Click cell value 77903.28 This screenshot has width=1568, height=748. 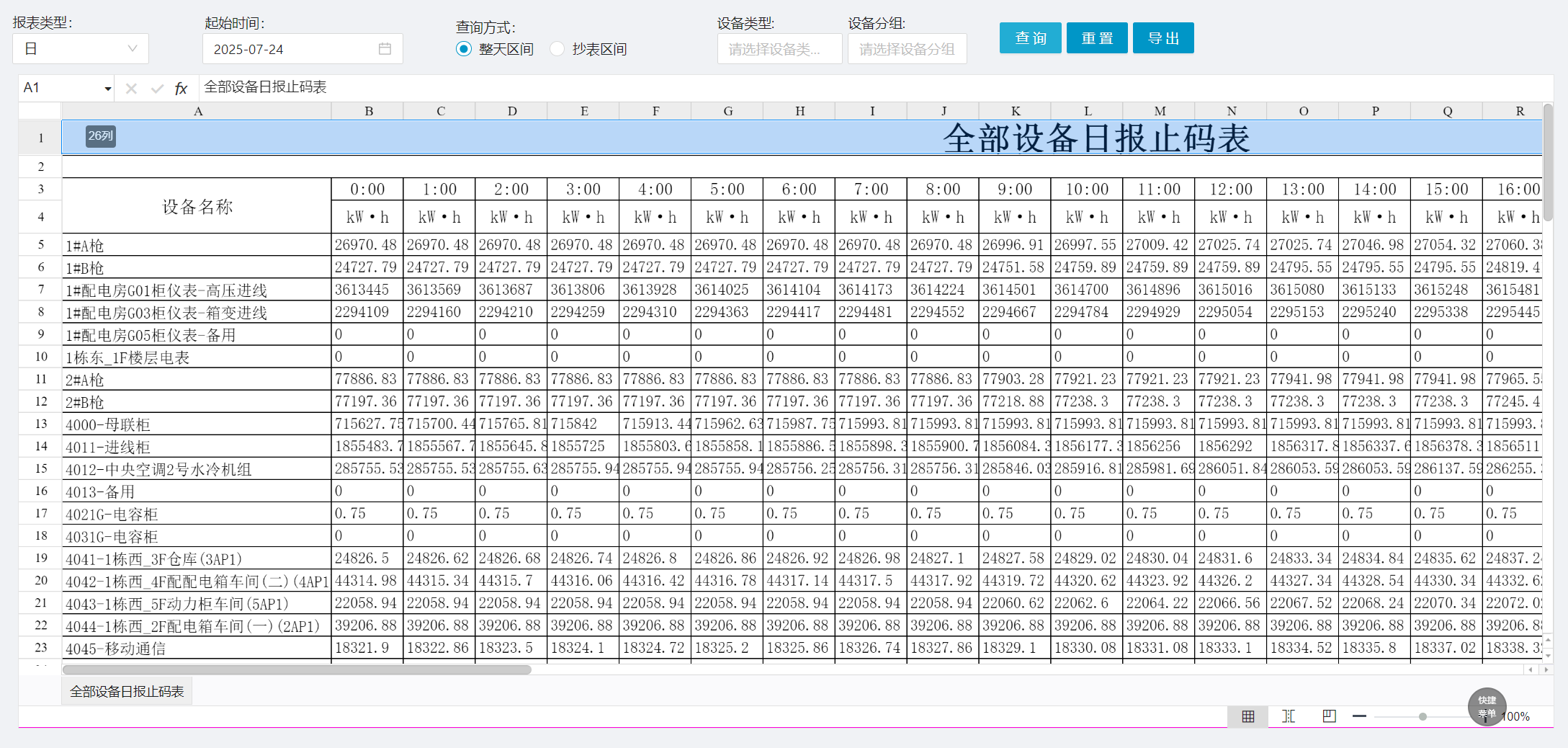pos(1015,379)
